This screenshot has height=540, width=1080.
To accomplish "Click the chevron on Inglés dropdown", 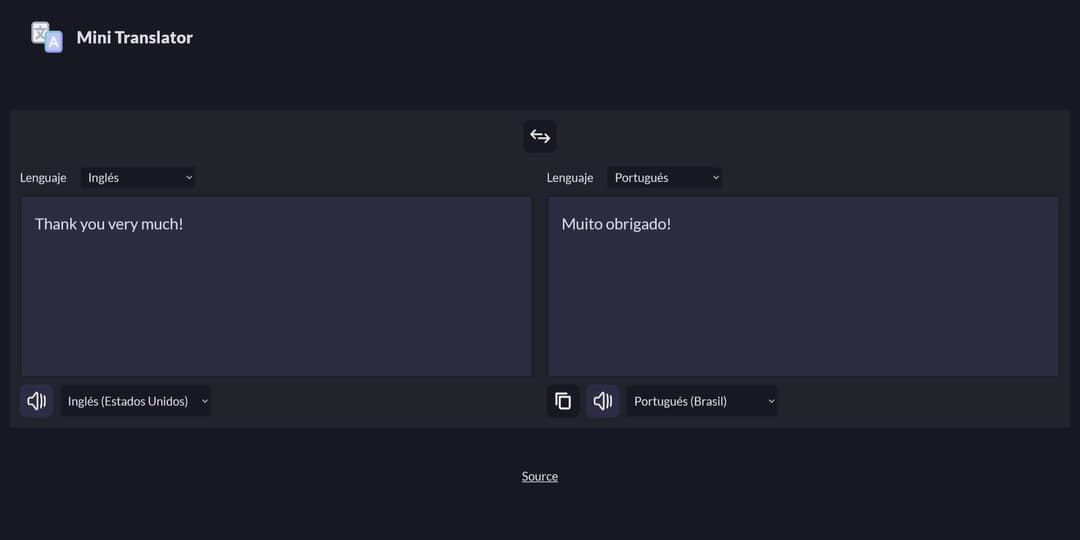I will tap(189, 178).
